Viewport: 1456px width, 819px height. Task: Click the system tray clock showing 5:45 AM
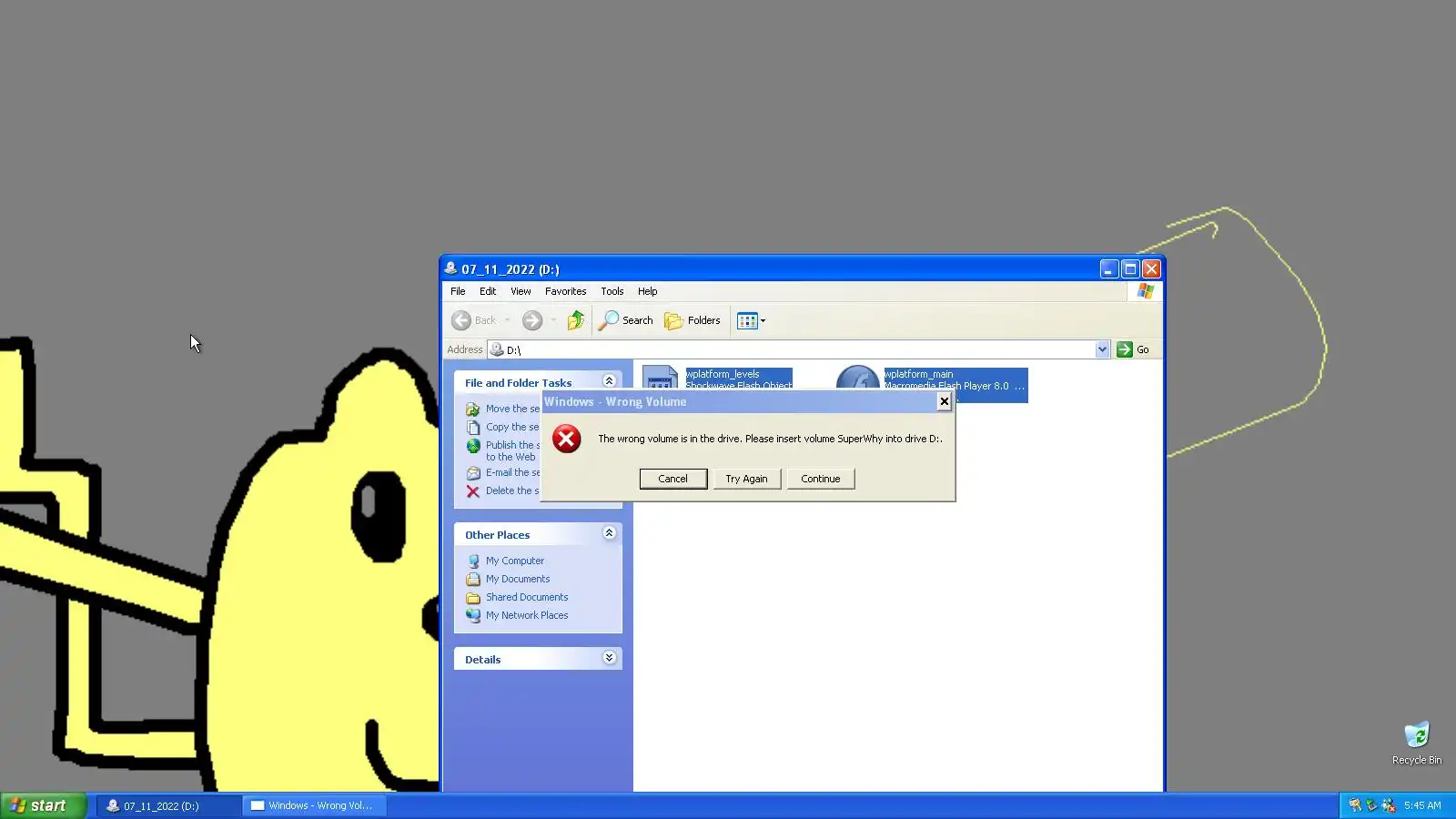pos(1422,805)
